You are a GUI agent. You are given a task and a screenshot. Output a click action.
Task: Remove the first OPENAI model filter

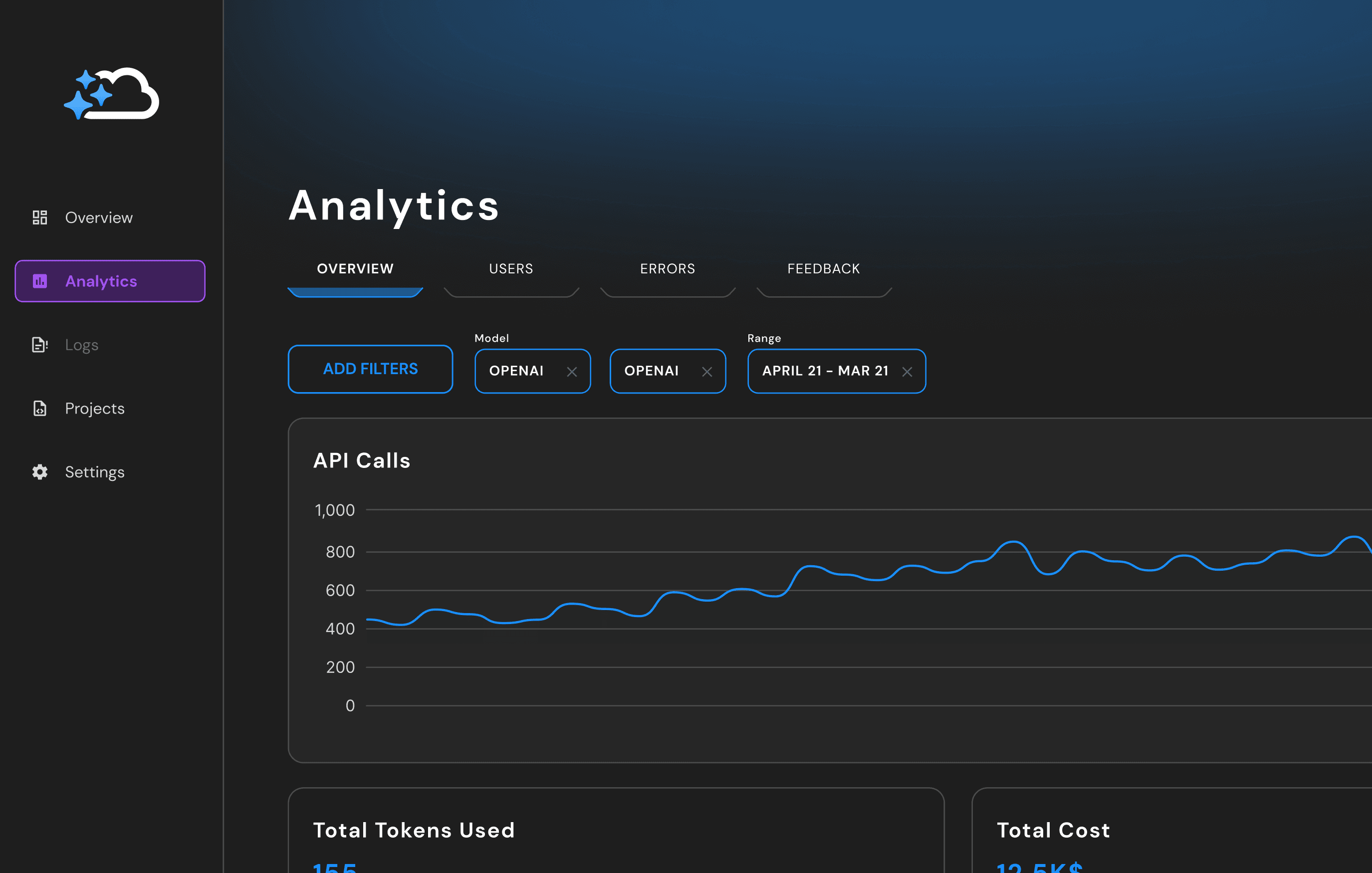[x=572, y=372]
